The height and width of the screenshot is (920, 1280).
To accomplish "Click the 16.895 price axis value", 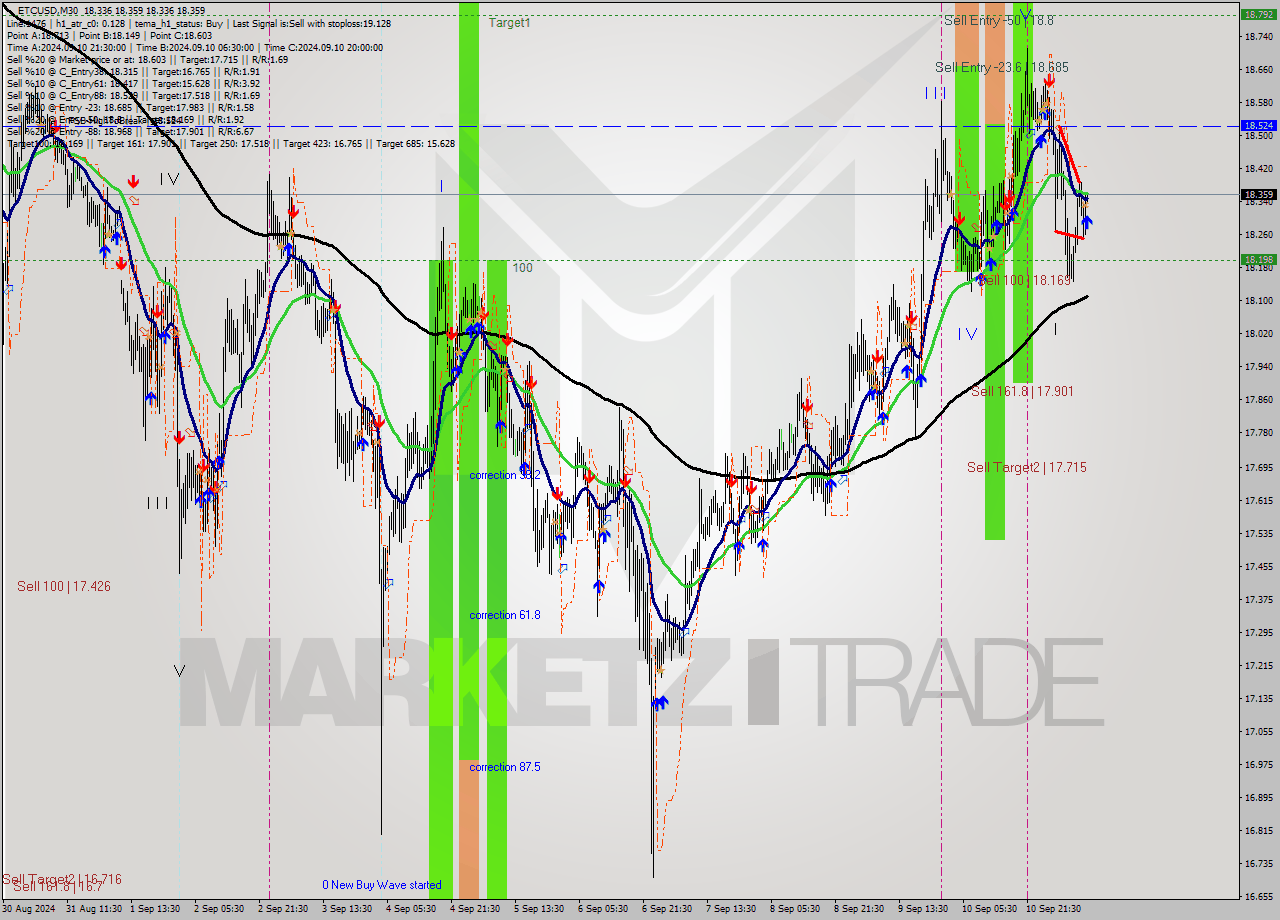I will coord(1258,798).
